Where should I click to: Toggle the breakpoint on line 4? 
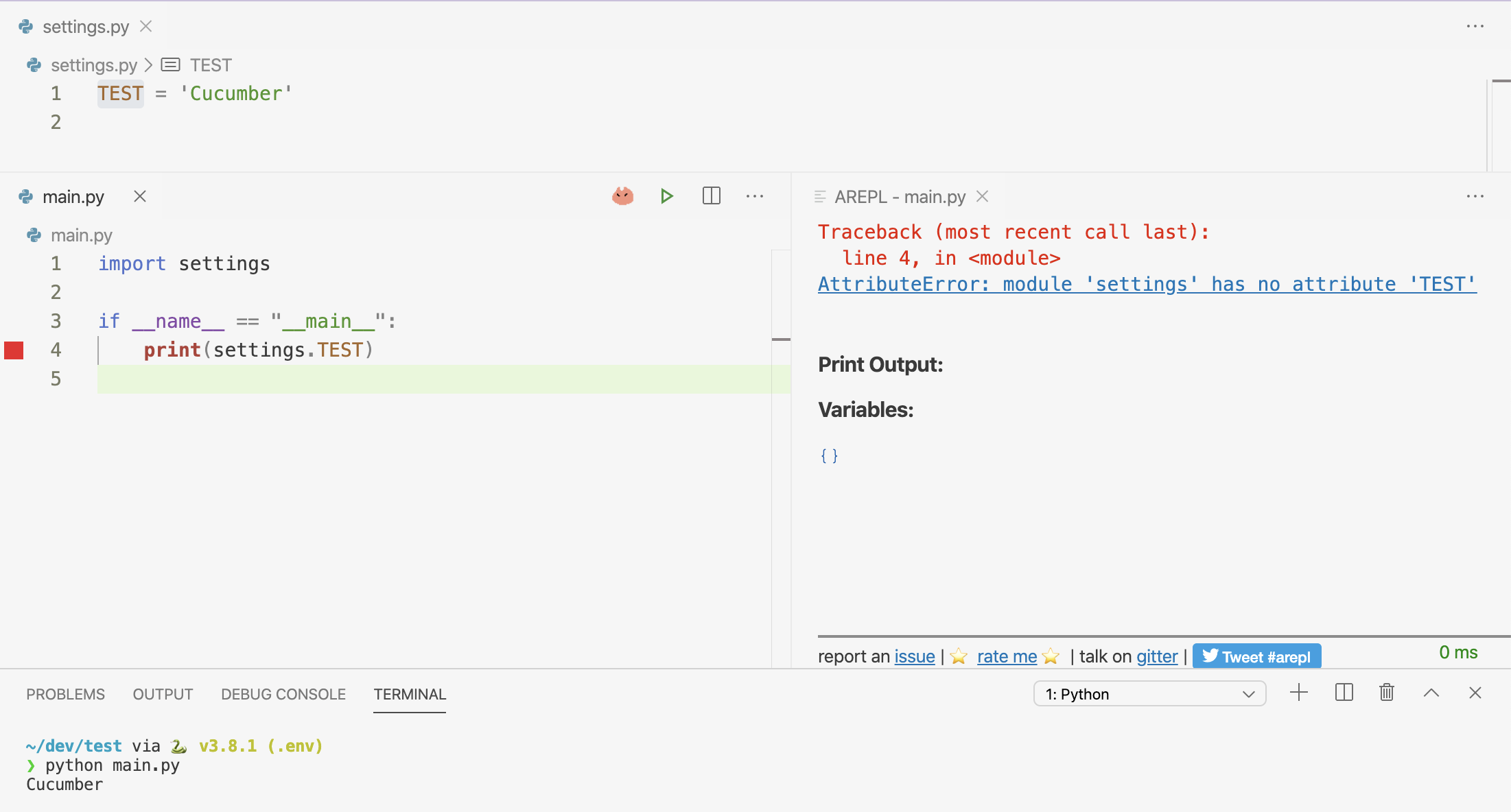[13, 350]
